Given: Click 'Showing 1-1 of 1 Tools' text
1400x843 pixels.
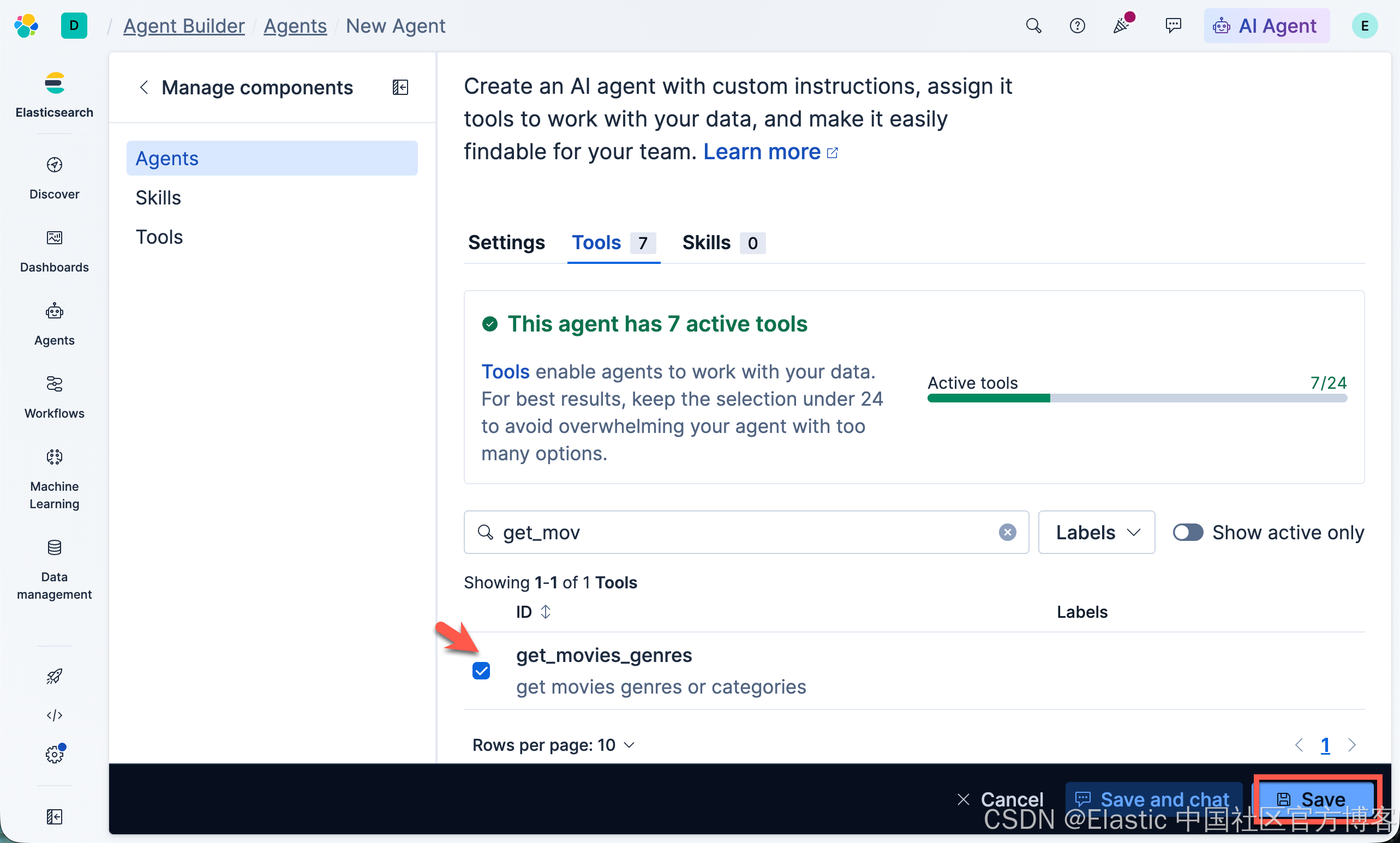Looking at the screenshot, I should coord(550,582).
